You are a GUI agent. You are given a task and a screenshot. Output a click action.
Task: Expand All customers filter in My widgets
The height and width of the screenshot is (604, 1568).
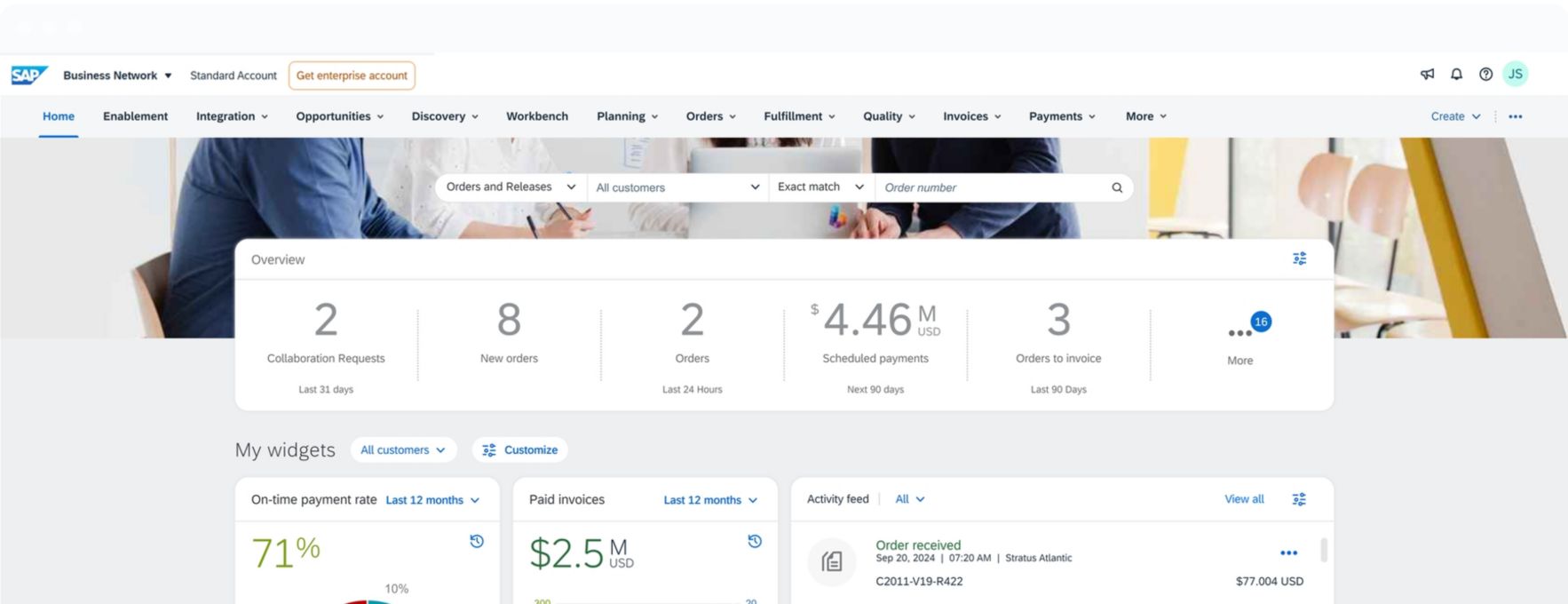(403, 450)
